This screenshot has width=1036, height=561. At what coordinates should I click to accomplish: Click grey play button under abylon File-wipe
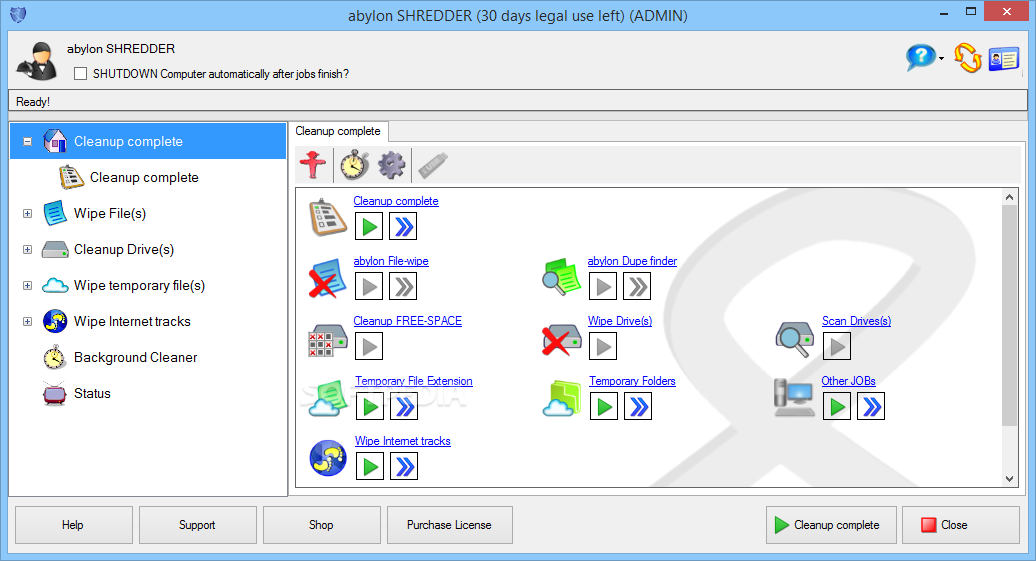pyautogui.click(x=369, y=287)
